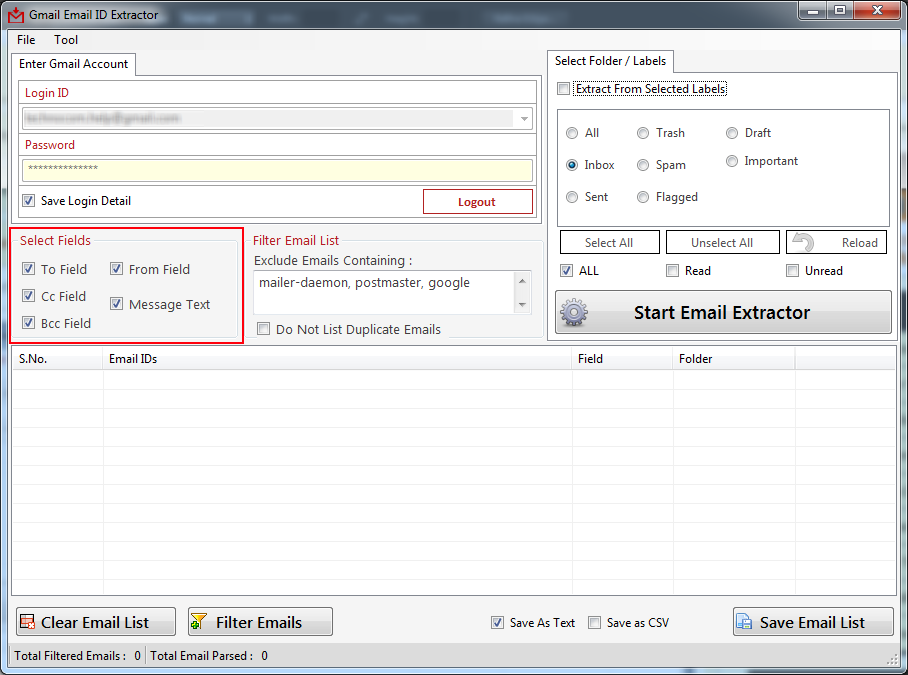Expand the Login ID dropdown arrow
Viewport: 908px width, 675px height.
coord(523,119)
